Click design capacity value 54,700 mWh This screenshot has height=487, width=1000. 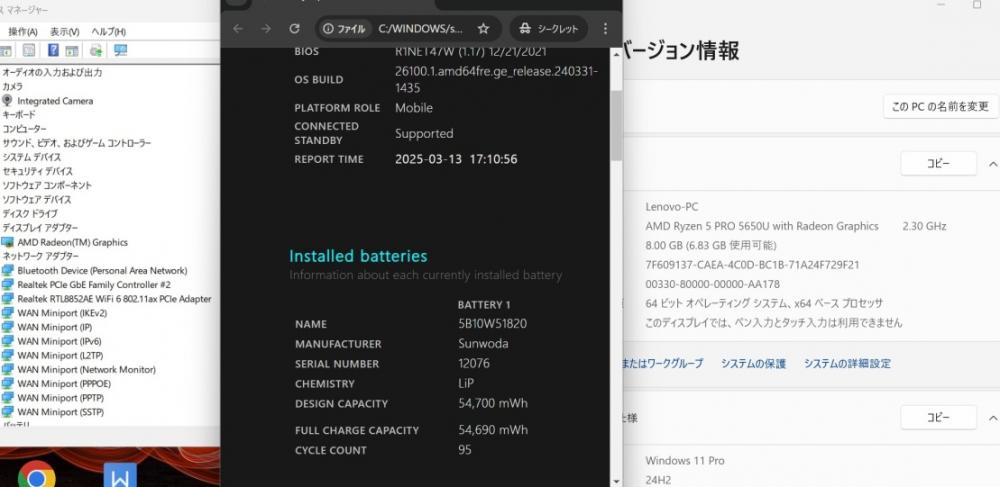(493, 403)
